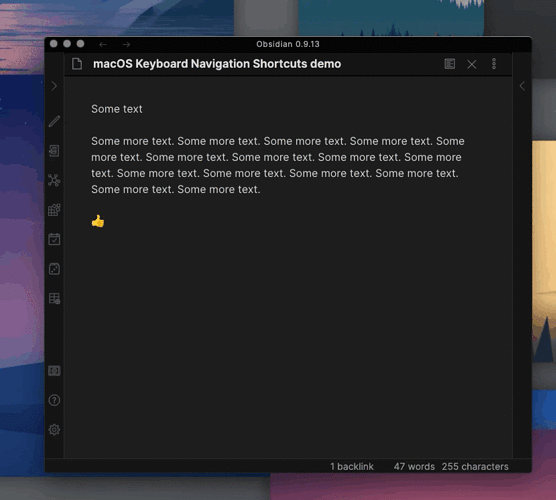Open the help question mark icon

[54, 400]
